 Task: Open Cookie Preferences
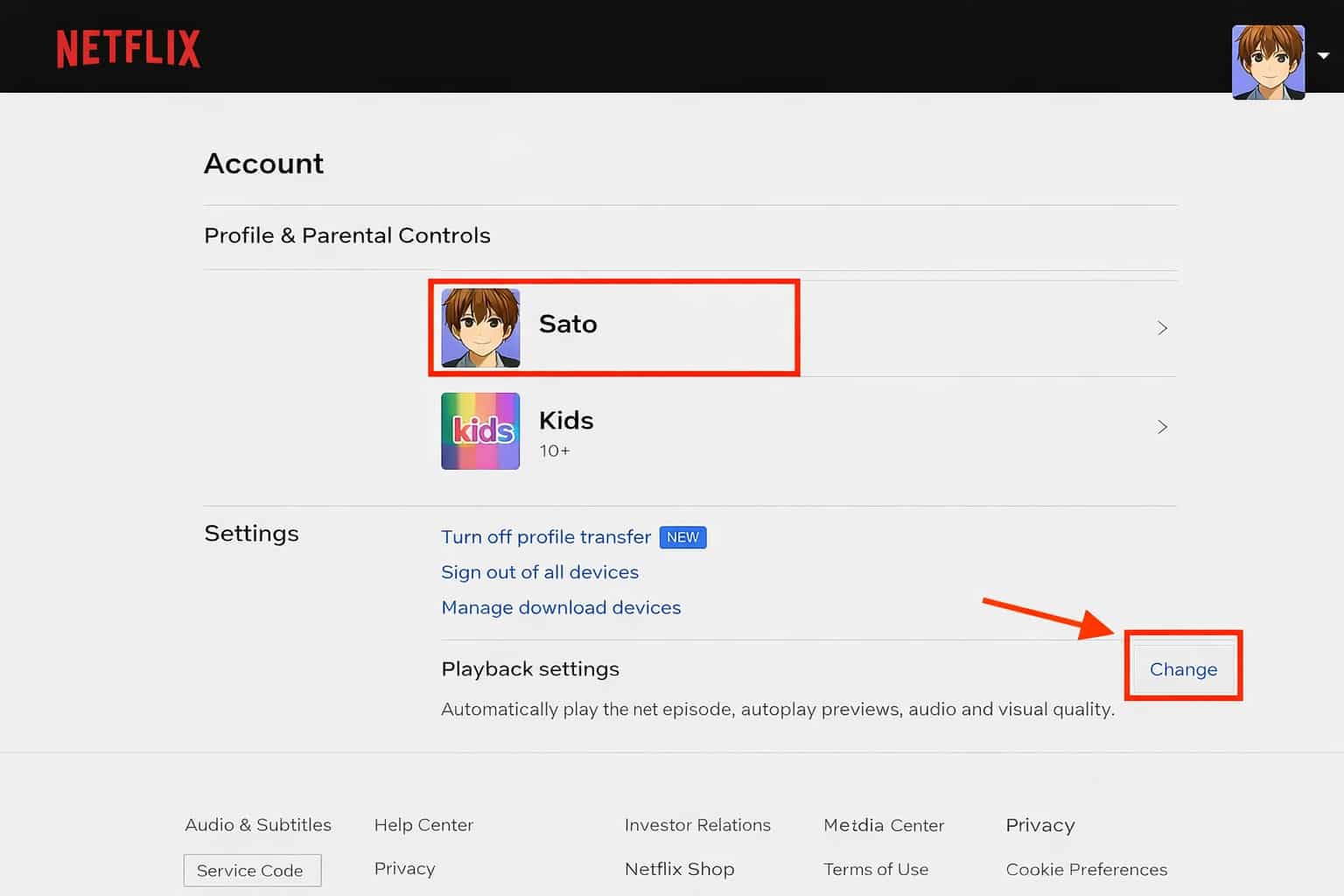[x=1086, y=869]
